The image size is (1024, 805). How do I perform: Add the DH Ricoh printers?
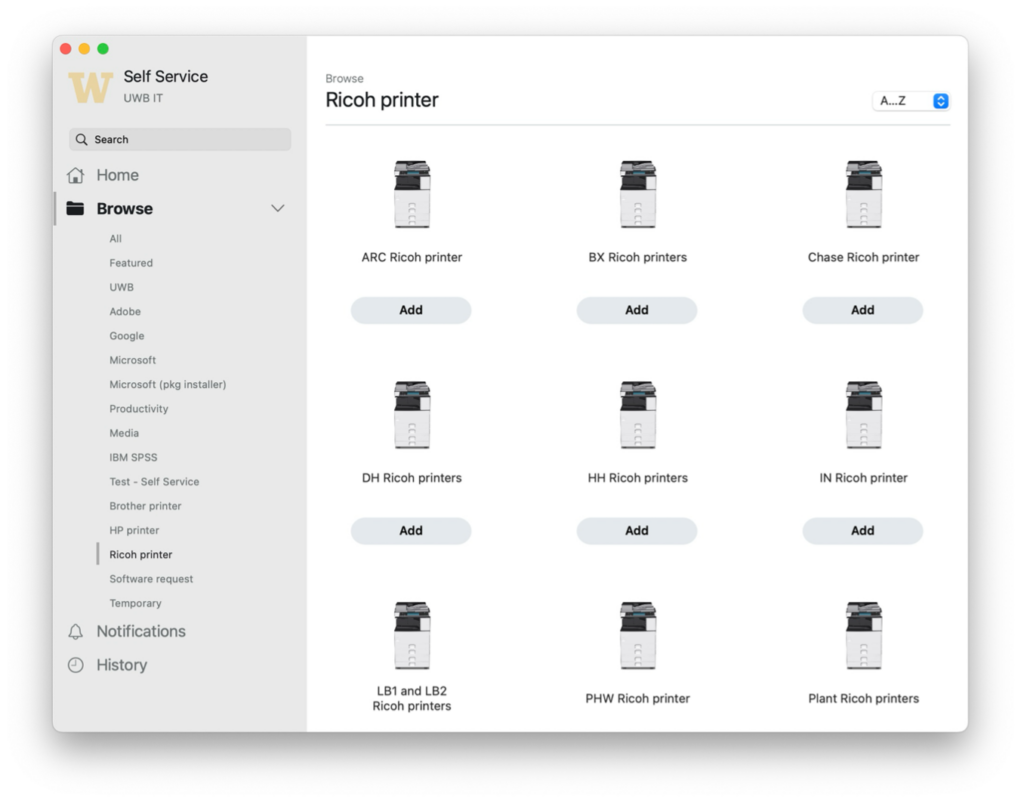pos(411,531)
